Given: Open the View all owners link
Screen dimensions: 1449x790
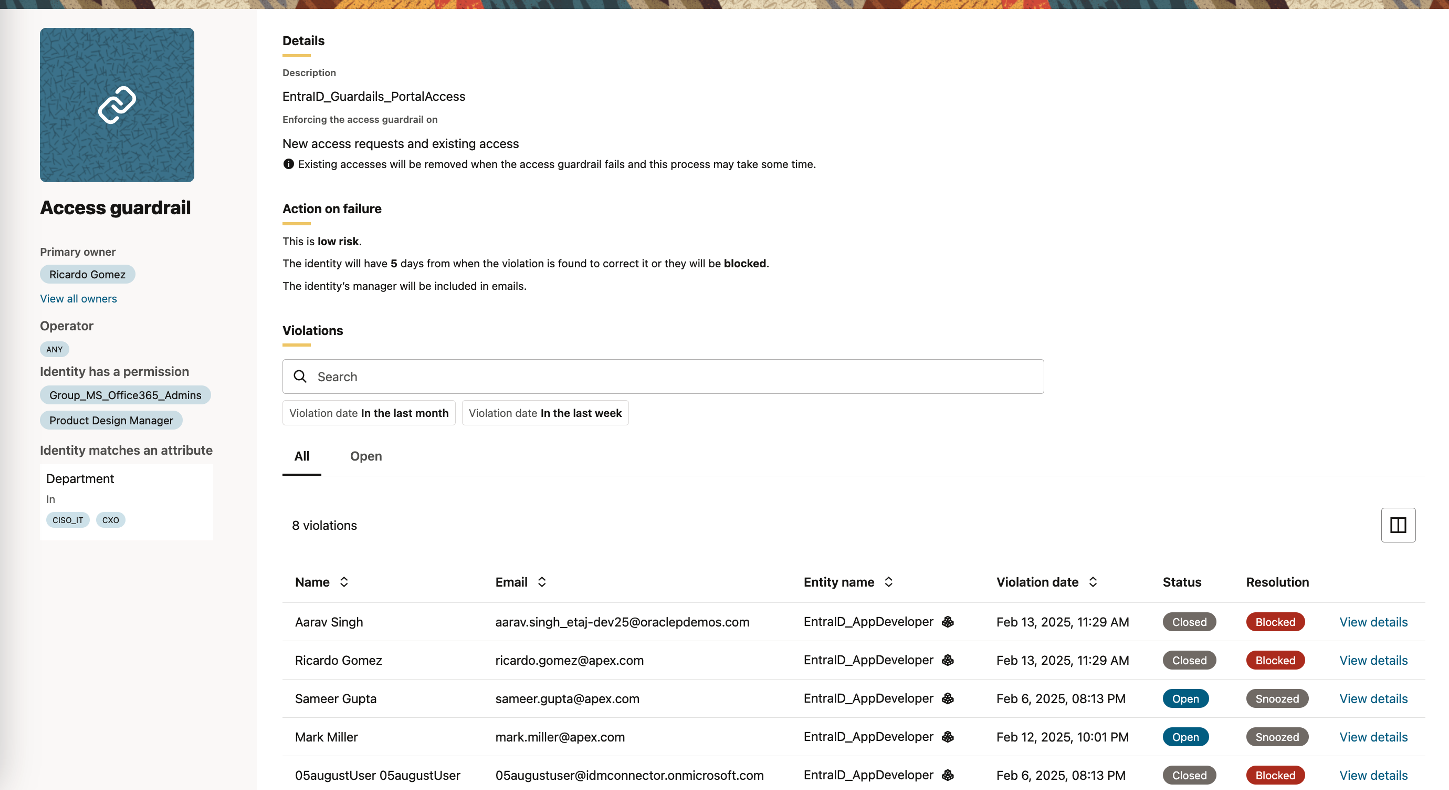Looking at the screenshot, I should point(78,299).
